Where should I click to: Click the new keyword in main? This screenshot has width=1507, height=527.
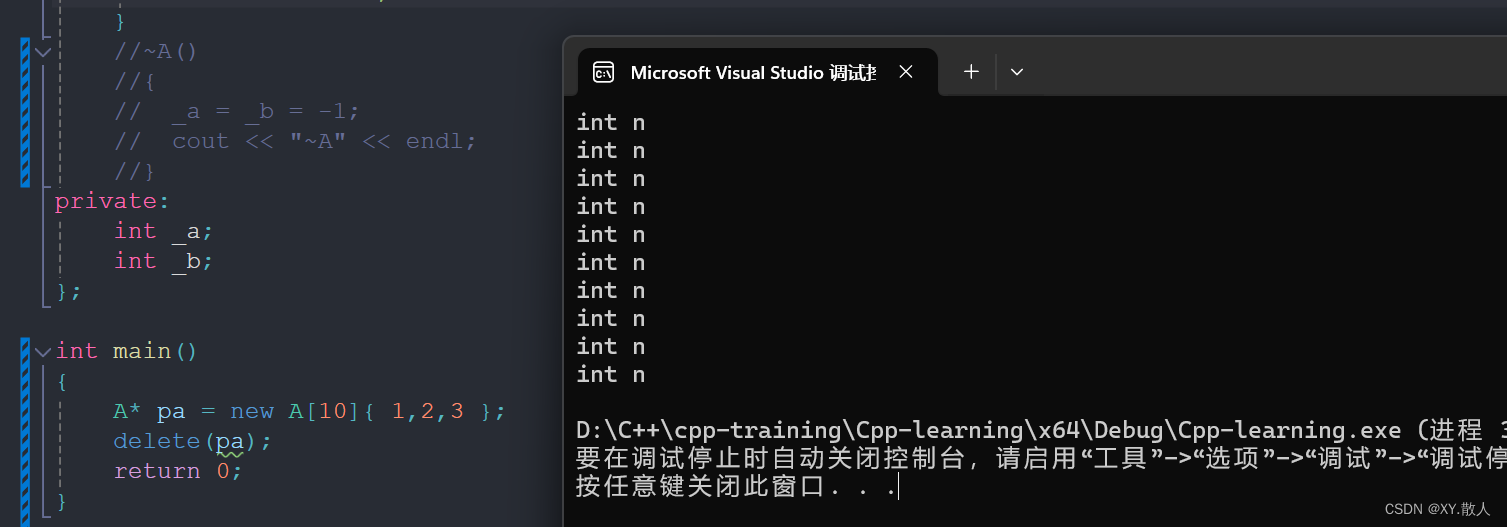[x=252, y=411]
